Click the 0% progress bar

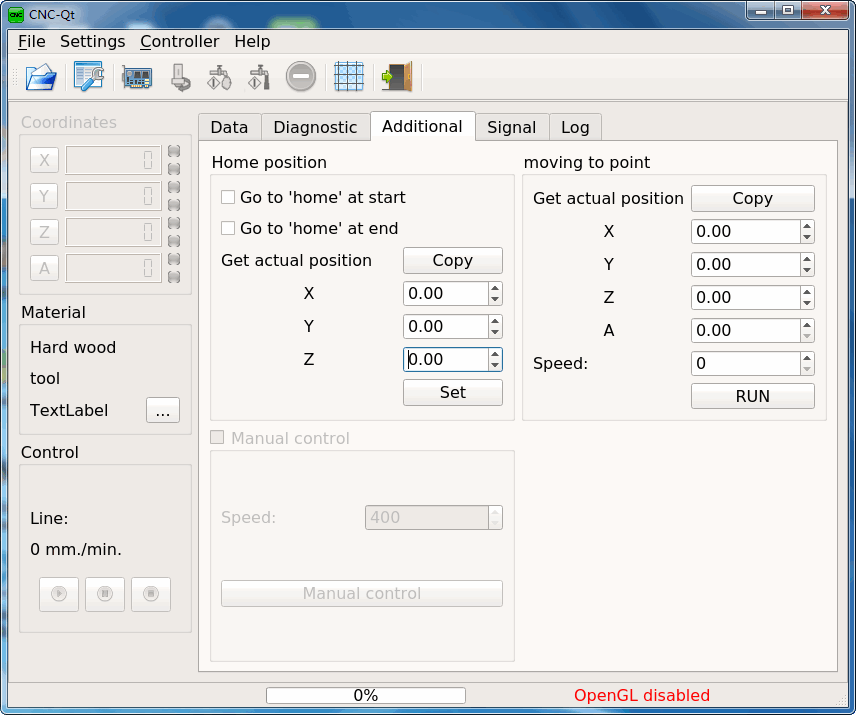[366, 695]
